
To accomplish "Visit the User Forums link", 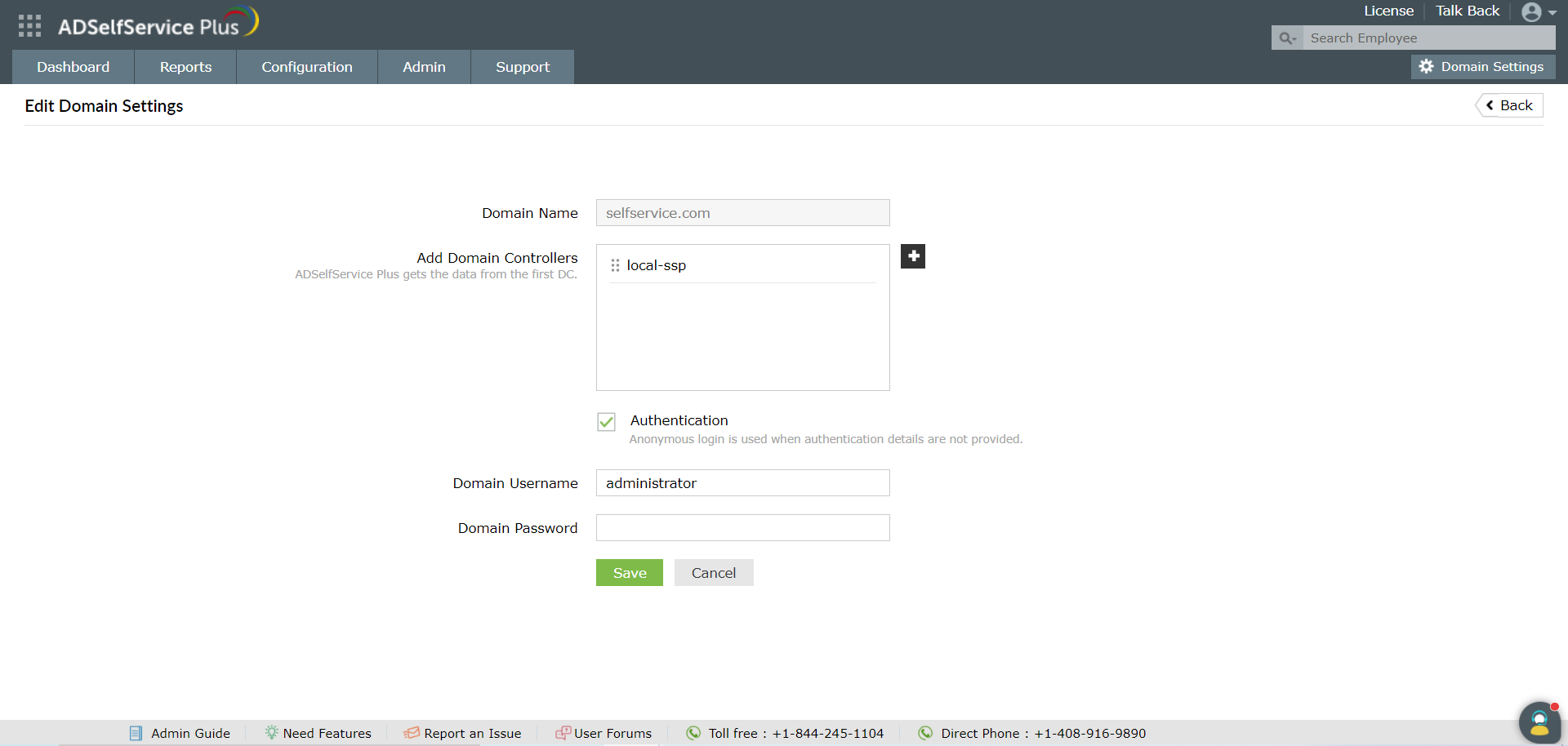I will coord(604,733).
